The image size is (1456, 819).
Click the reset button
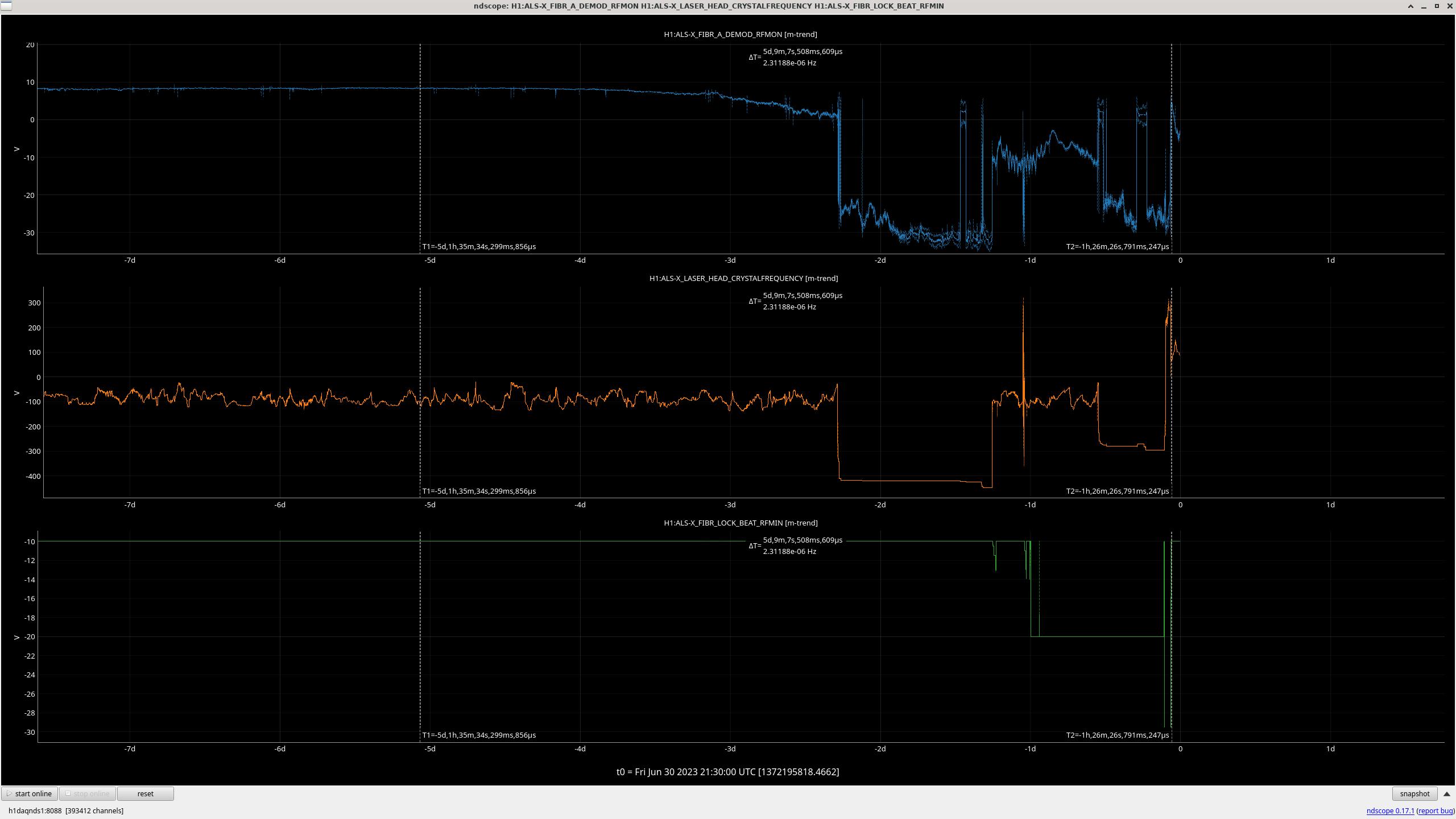pyautogui.click(x=145, y=793)
